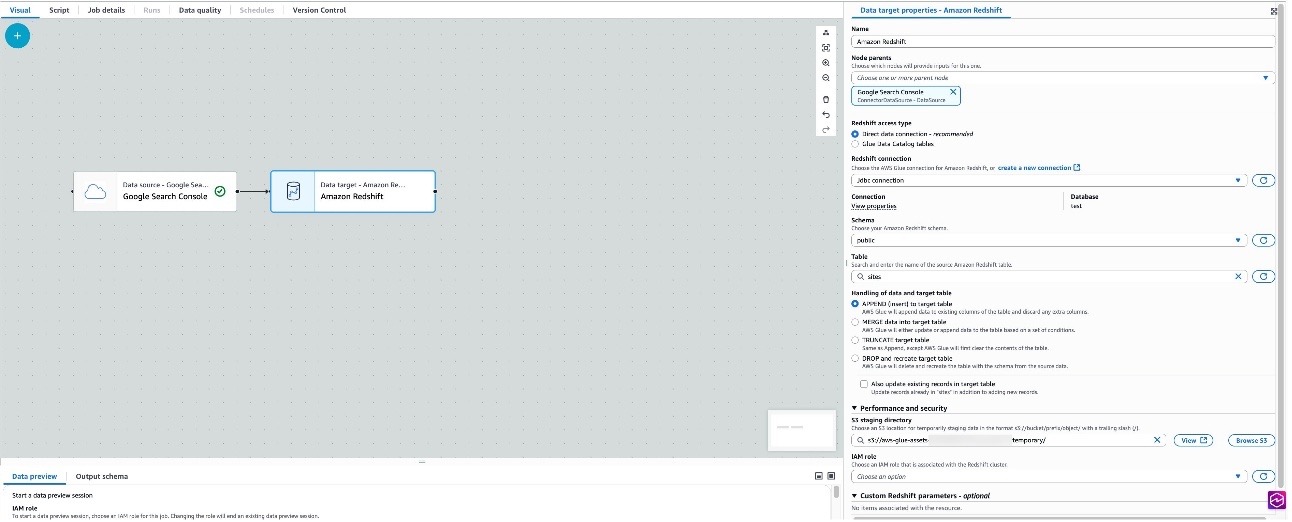Select Glue Data Catalog tables access type

coord(855,144)
